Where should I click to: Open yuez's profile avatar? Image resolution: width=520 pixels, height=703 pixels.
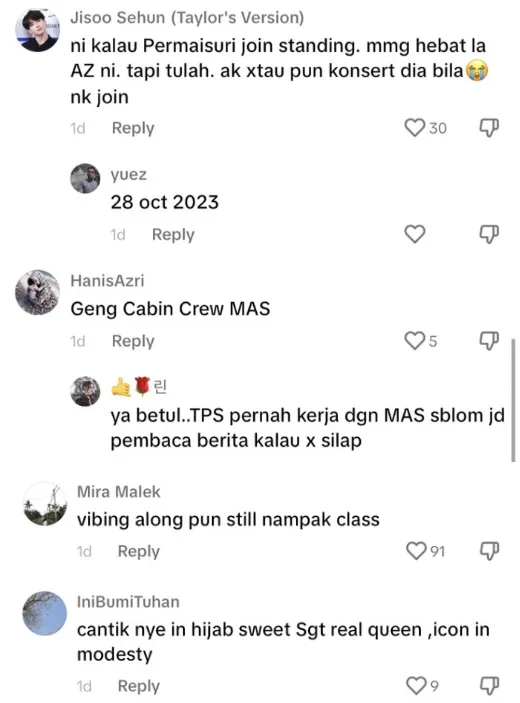85,178
